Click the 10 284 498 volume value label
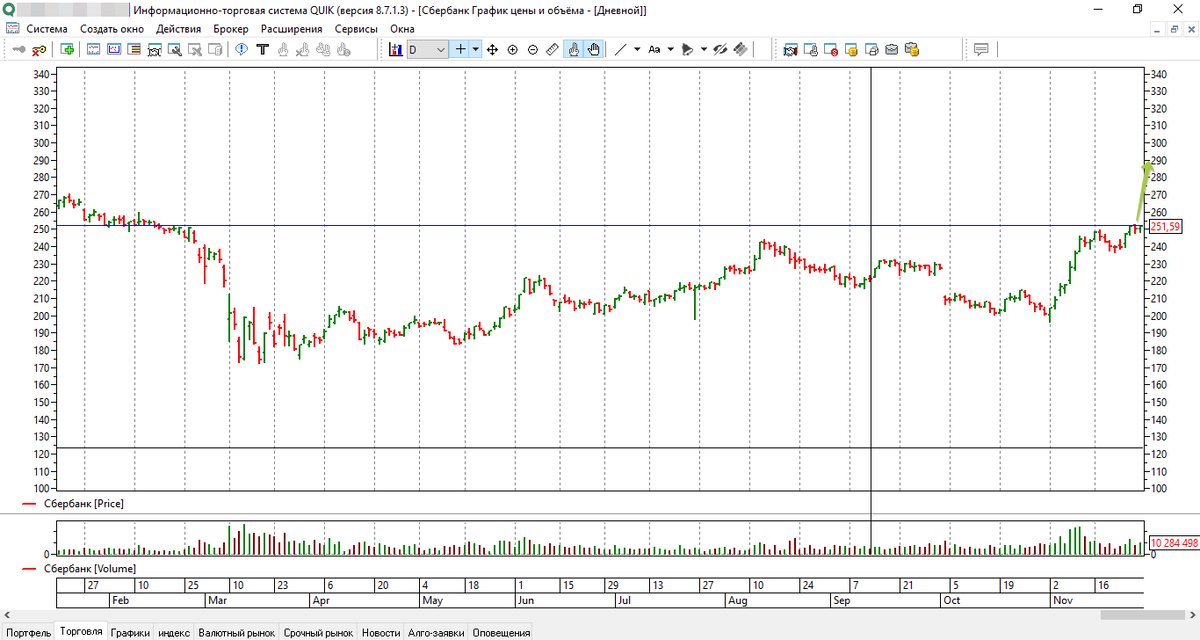1200x640 pixels. [x=1174, y=543]
